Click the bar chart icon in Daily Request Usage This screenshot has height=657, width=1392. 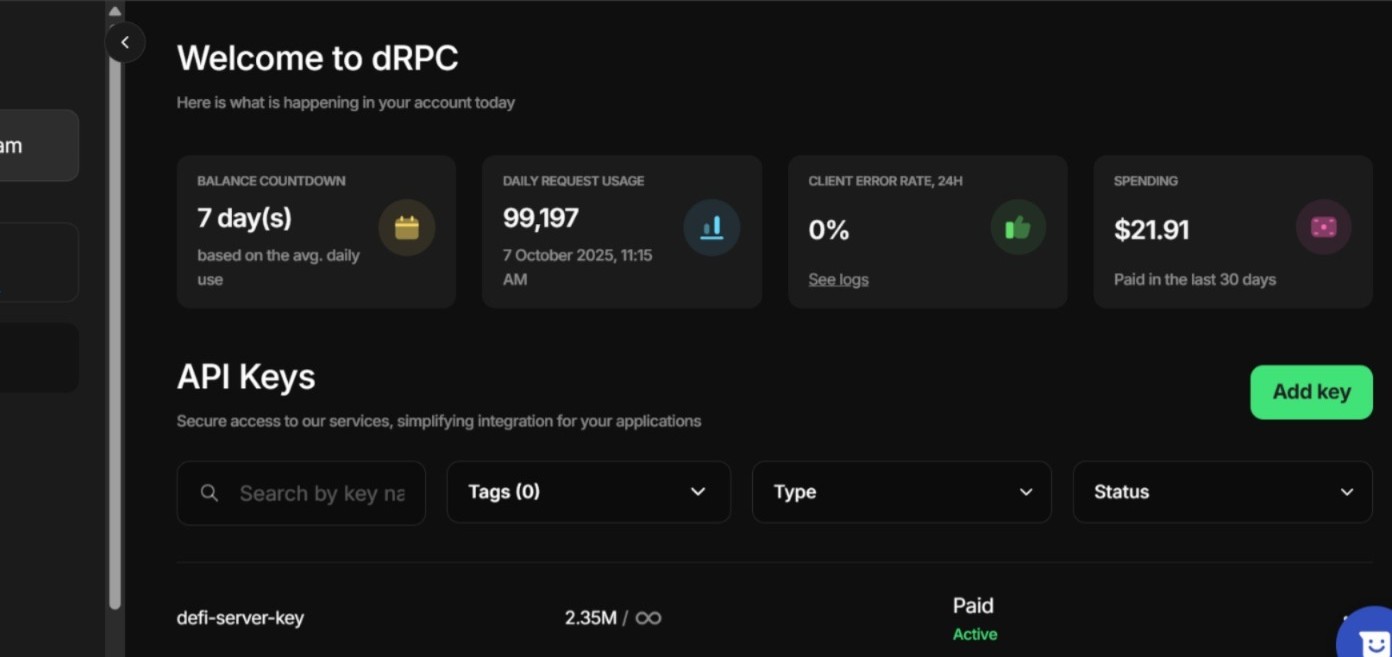point(711,228)
